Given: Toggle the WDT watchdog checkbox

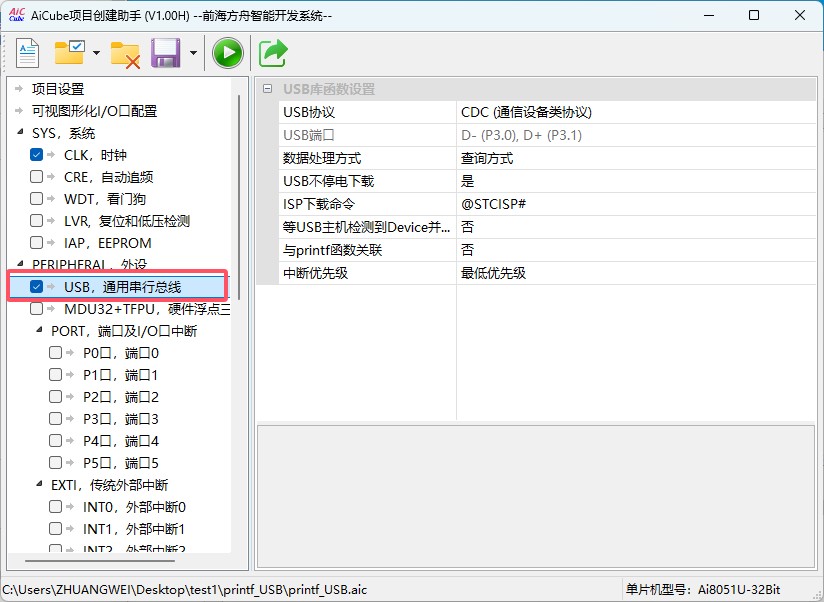Looking at the screenshot, I should 36,199.
